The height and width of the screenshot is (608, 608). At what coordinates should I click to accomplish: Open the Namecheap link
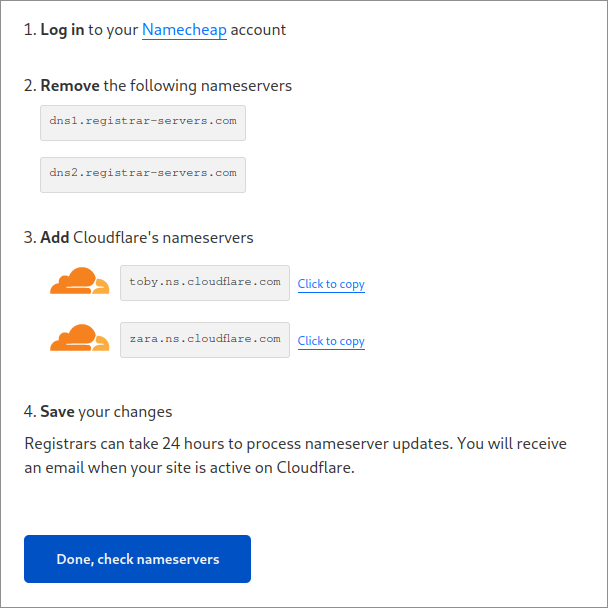pyautogui.click(x=184, y=30)
